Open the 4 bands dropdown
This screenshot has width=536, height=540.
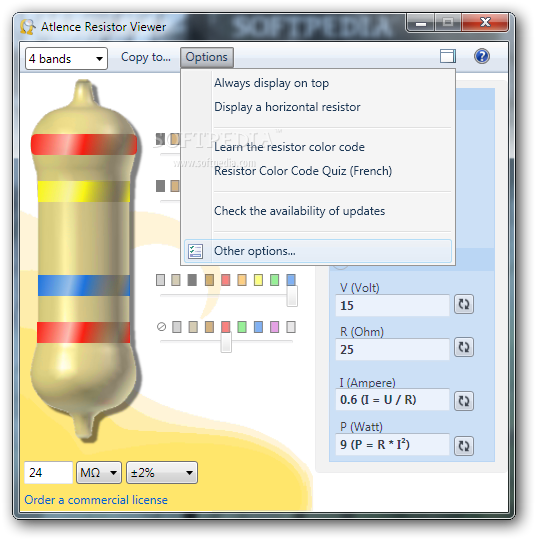click(66, 59)
